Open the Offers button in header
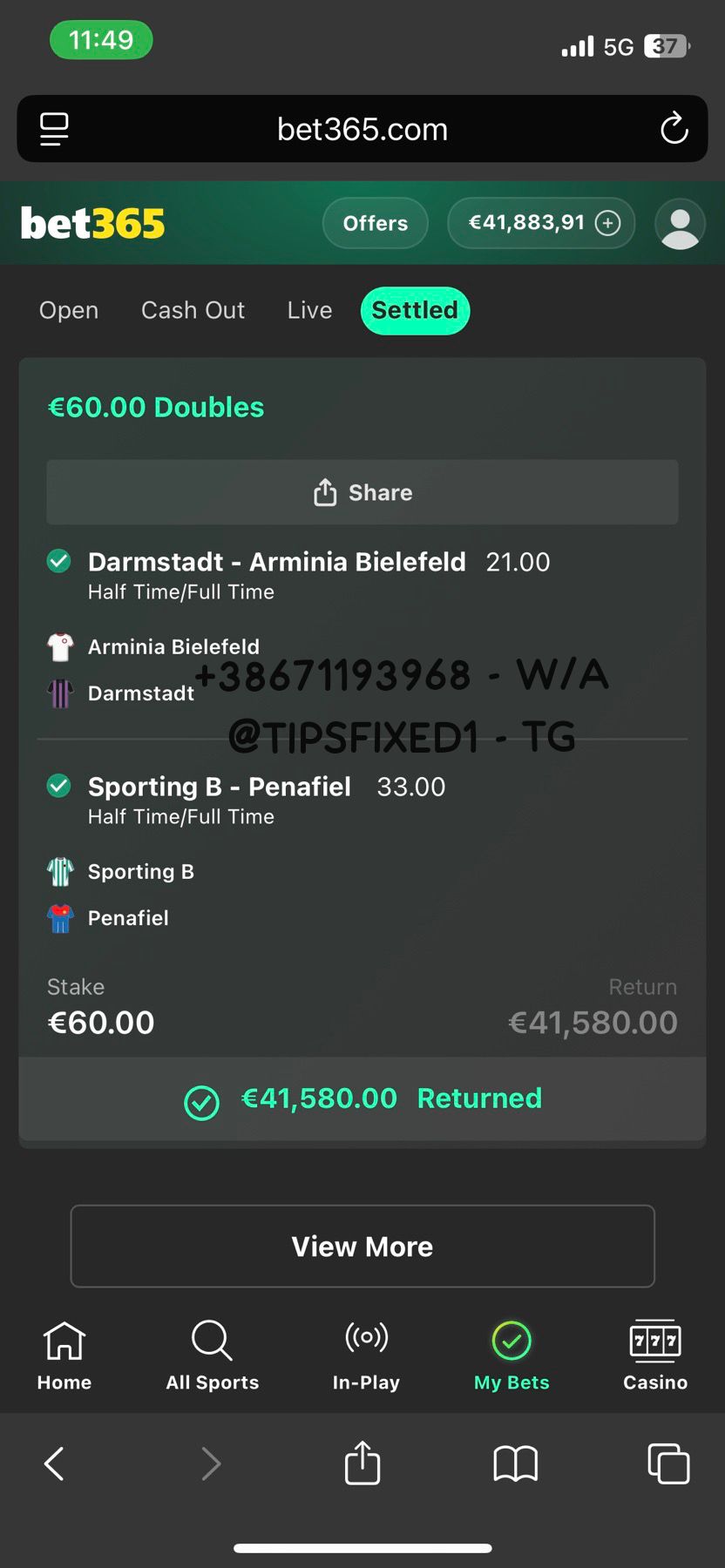The height and width of the screenshot is (1568, 725). (375, 223)
